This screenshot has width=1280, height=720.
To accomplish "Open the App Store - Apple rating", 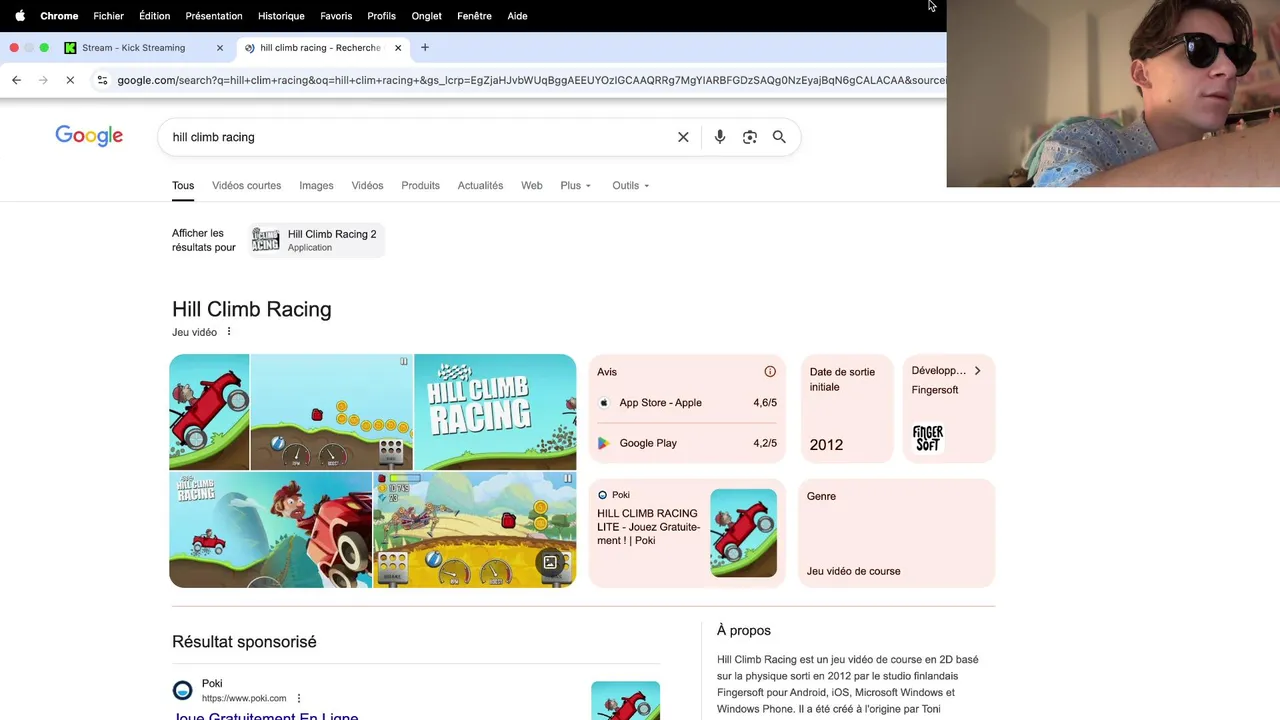I will (687, 403).
